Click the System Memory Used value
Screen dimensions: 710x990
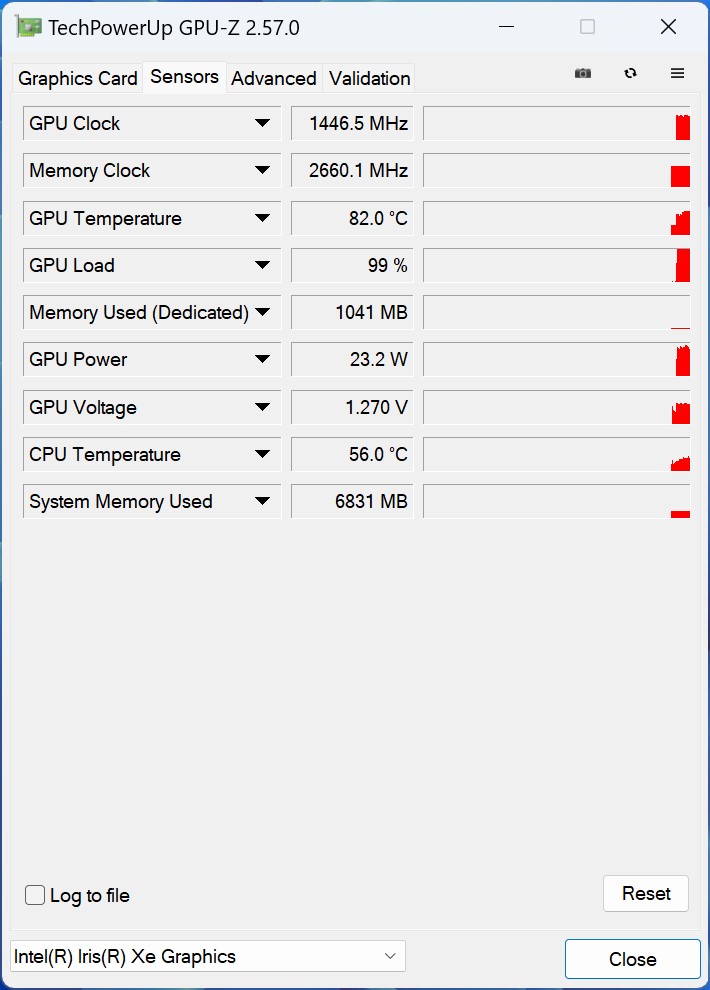tap(352, 501)
